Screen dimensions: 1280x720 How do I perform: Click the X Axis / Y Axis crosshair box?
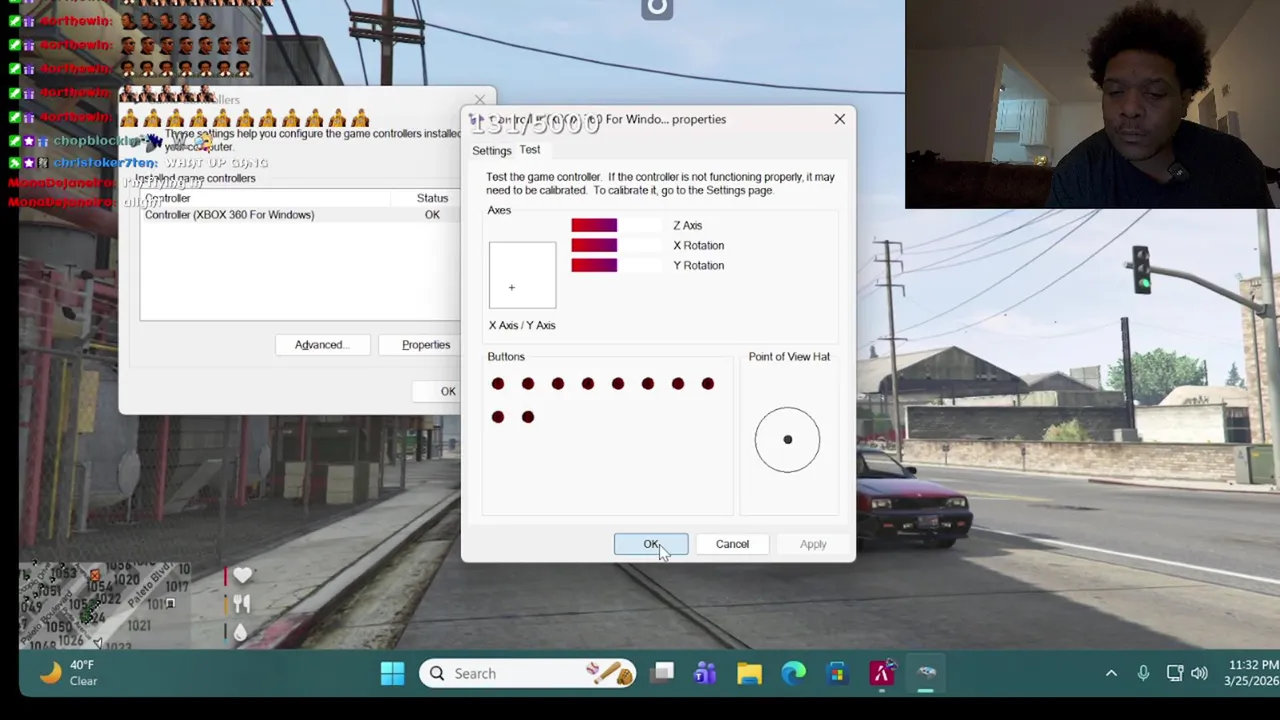click(x=522, y=275)
